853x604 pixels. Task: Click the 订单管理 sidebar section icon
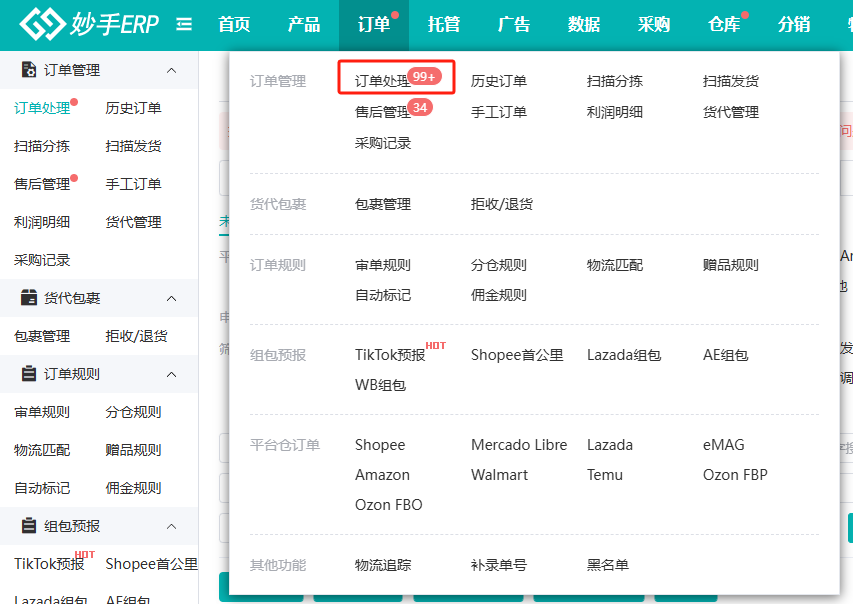pyautogui.click(x=29, y=70)
